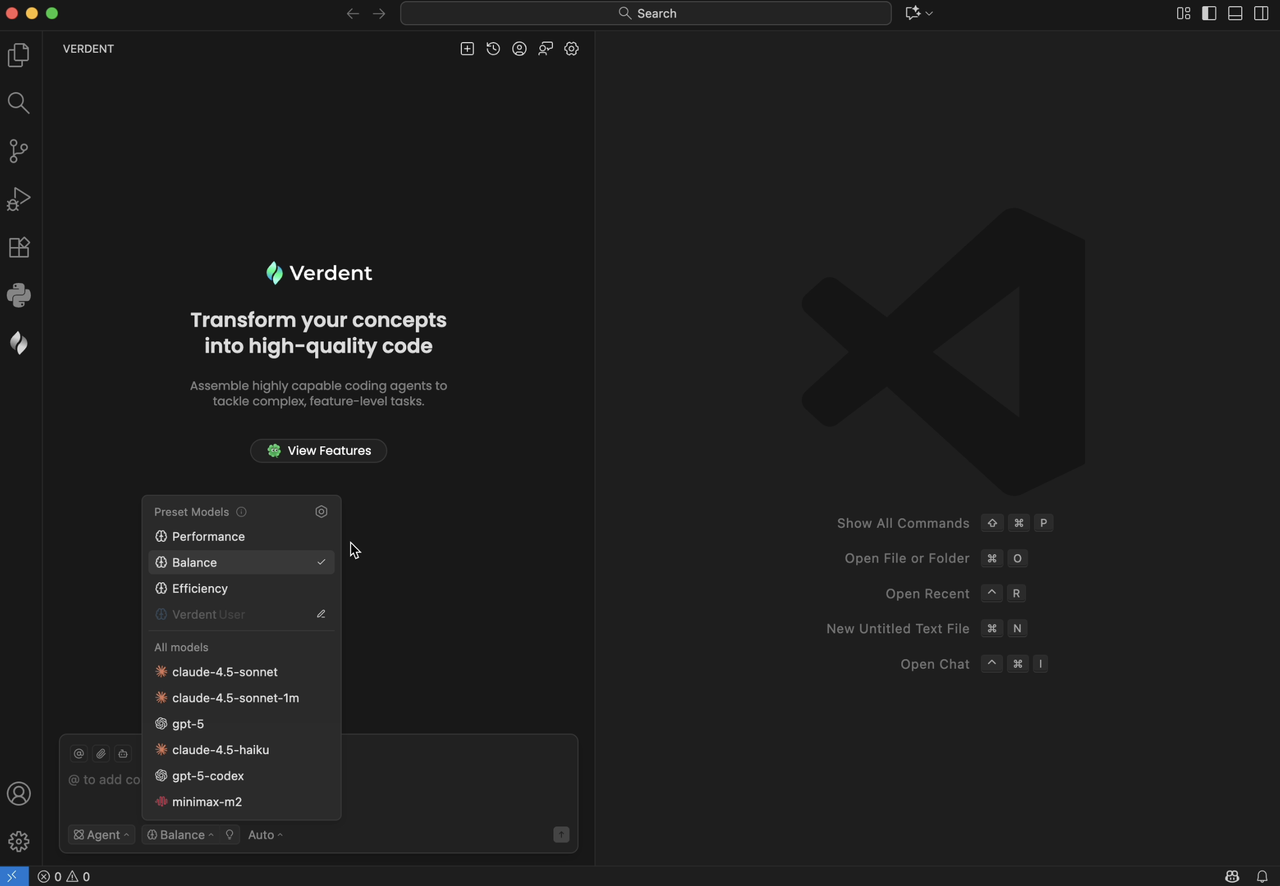Edit the Verdent User preset
The width and height of the screenshot is (1280, 886).
(x=321, y=614)
